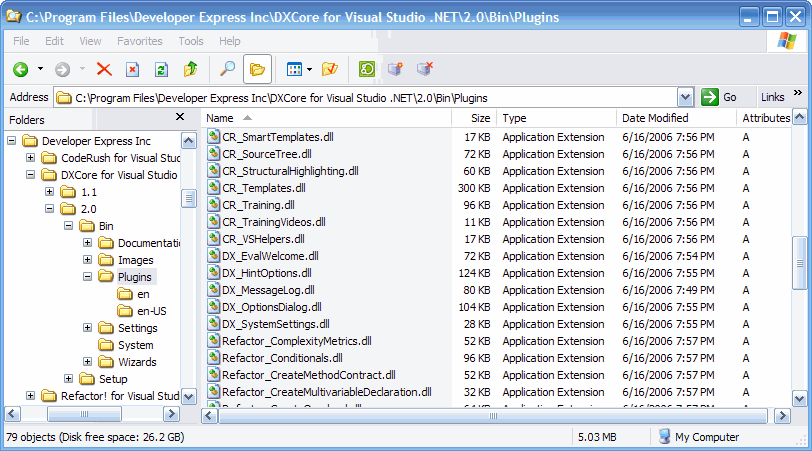Click the green History toolbar icon
The height and width of the screenshot is (451, 812).
point(367,69)
